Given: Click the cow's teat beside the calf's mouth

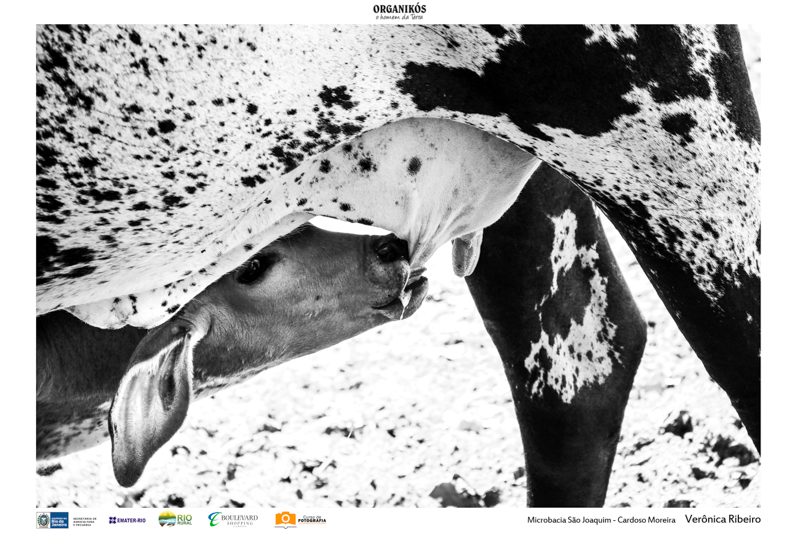Looking at the screenshot, I should (466, 254).
